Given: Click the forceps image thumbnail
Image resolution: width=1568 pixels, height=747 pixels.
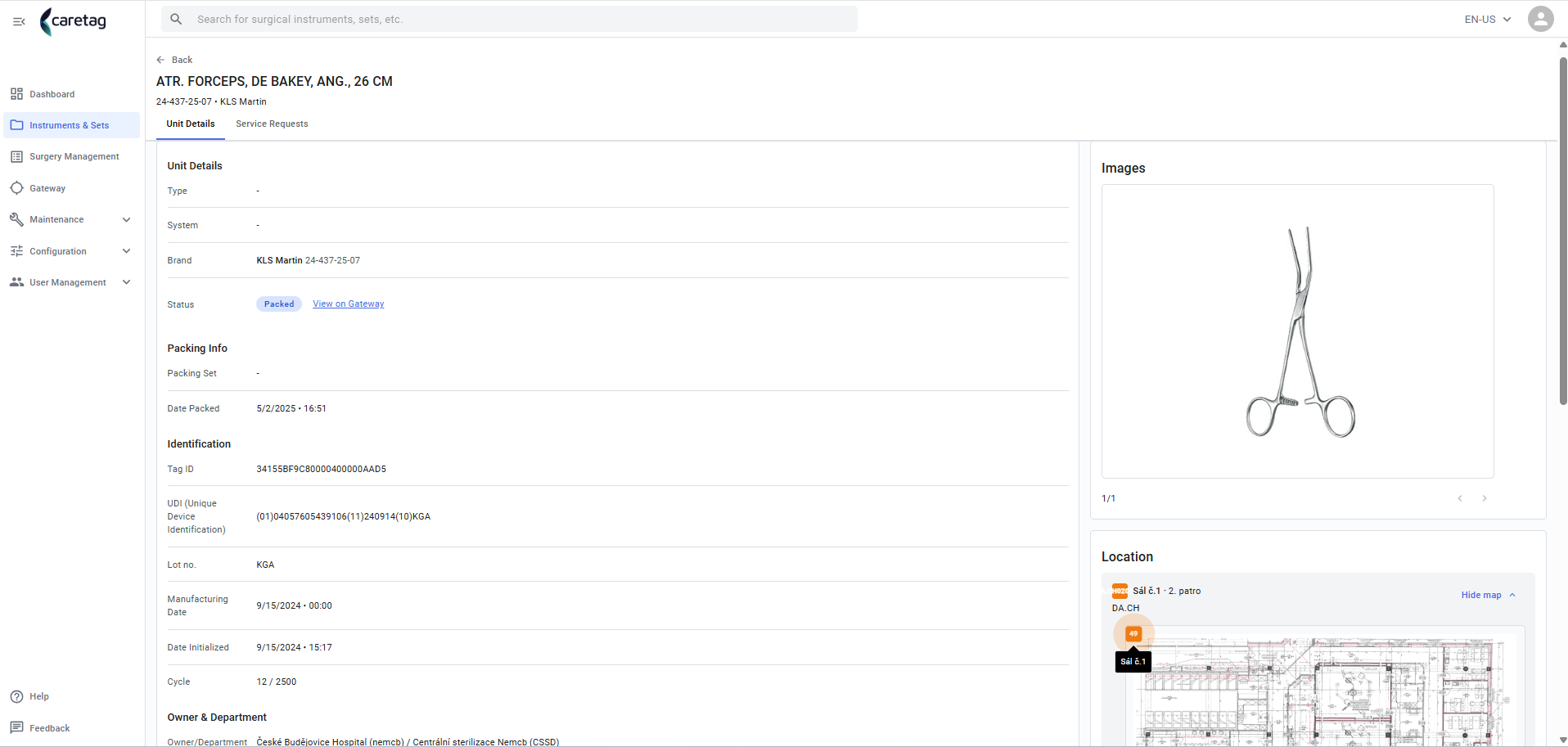Looking at the screenshot, I should click(x=1298, y=331).
